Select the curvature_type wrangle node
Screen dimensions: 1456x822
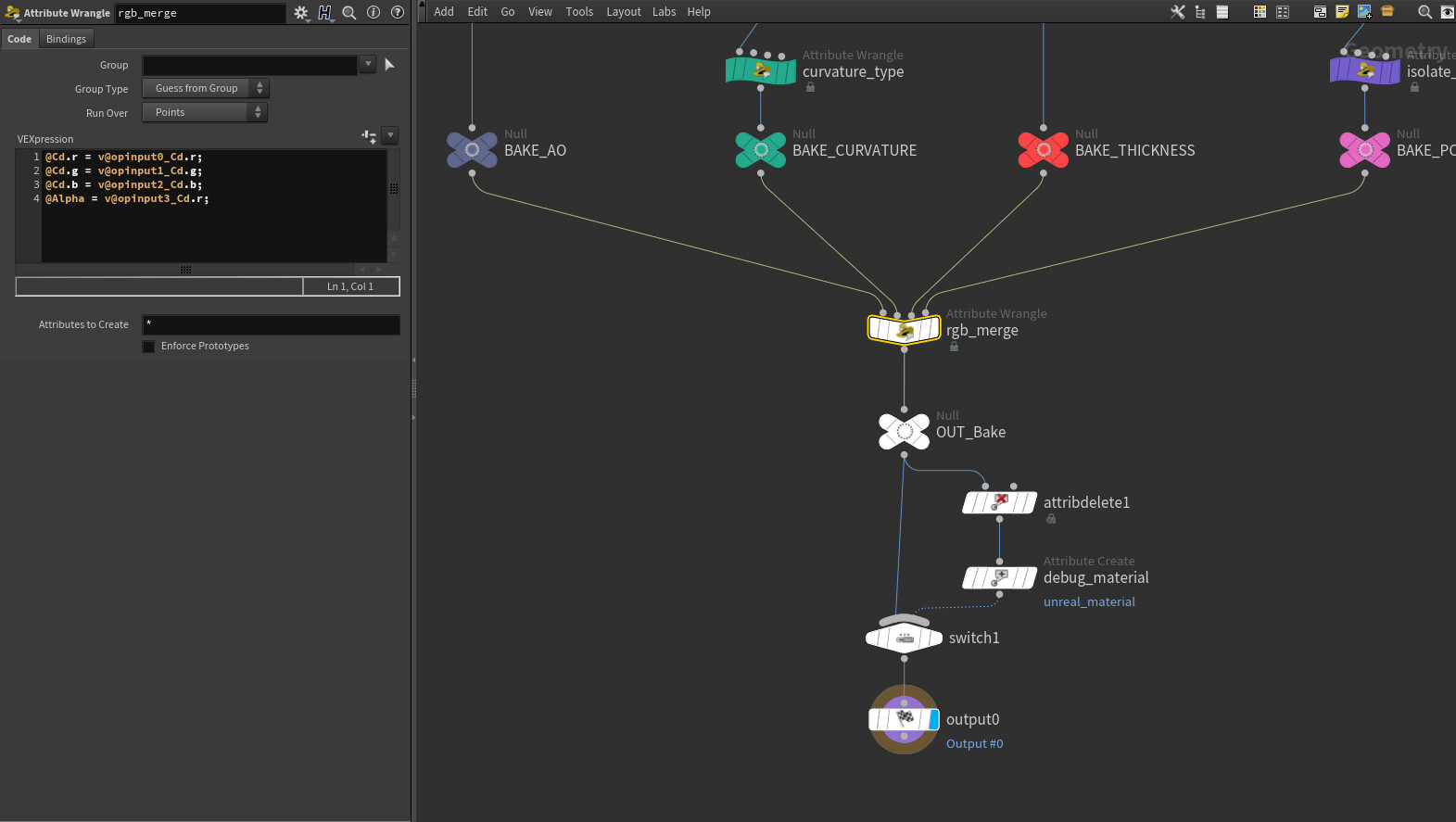coord(761,70)
